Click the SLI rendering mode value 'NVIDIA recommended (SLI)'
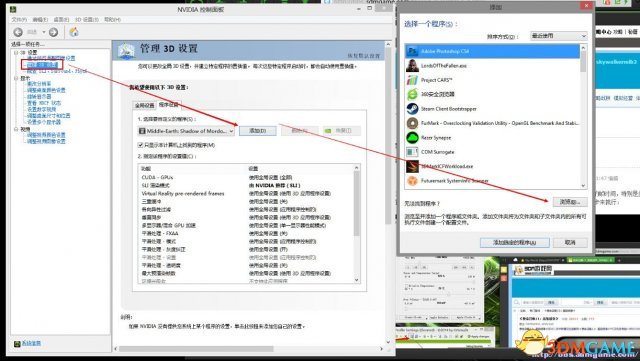The width and height of the screenshot is (640, 361). point(274,185)
